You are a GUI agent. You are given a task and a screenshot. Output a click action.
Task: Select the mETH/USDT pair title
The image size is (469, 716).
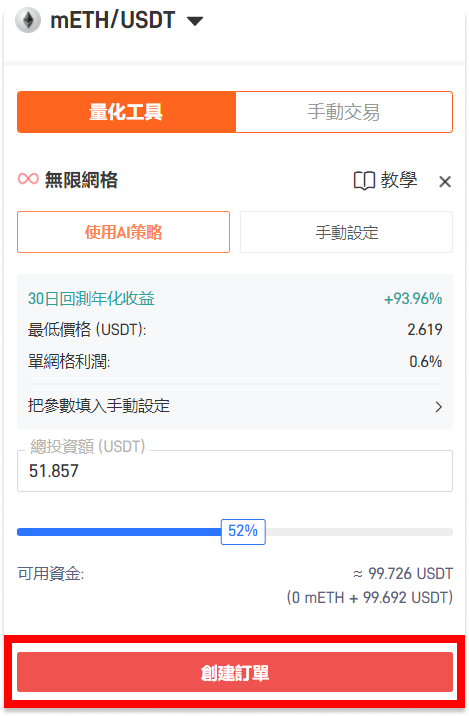113,21
